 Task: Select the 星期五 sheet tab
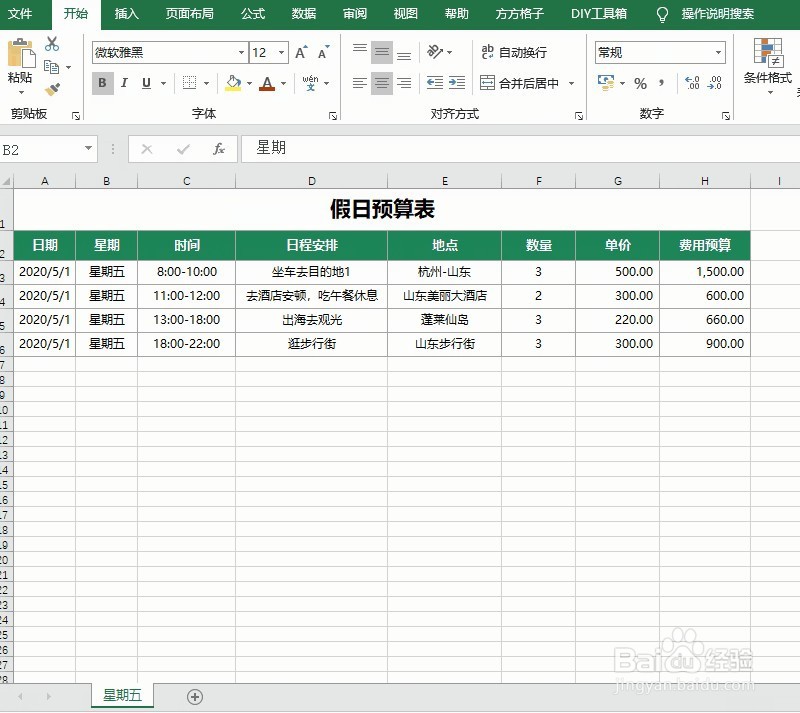pos(121,694)
